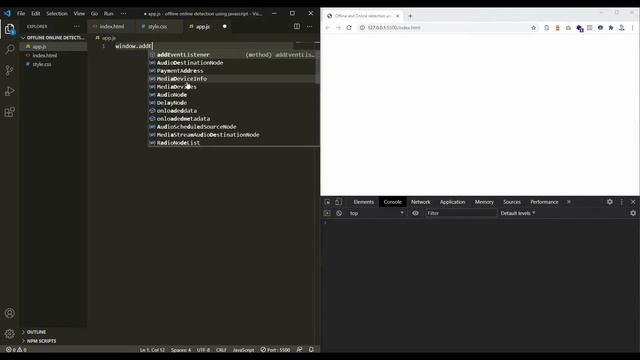This screenshot has height=360, width=640.
Task: Close the Offline and Online detection tab
Action: point(398,16)
